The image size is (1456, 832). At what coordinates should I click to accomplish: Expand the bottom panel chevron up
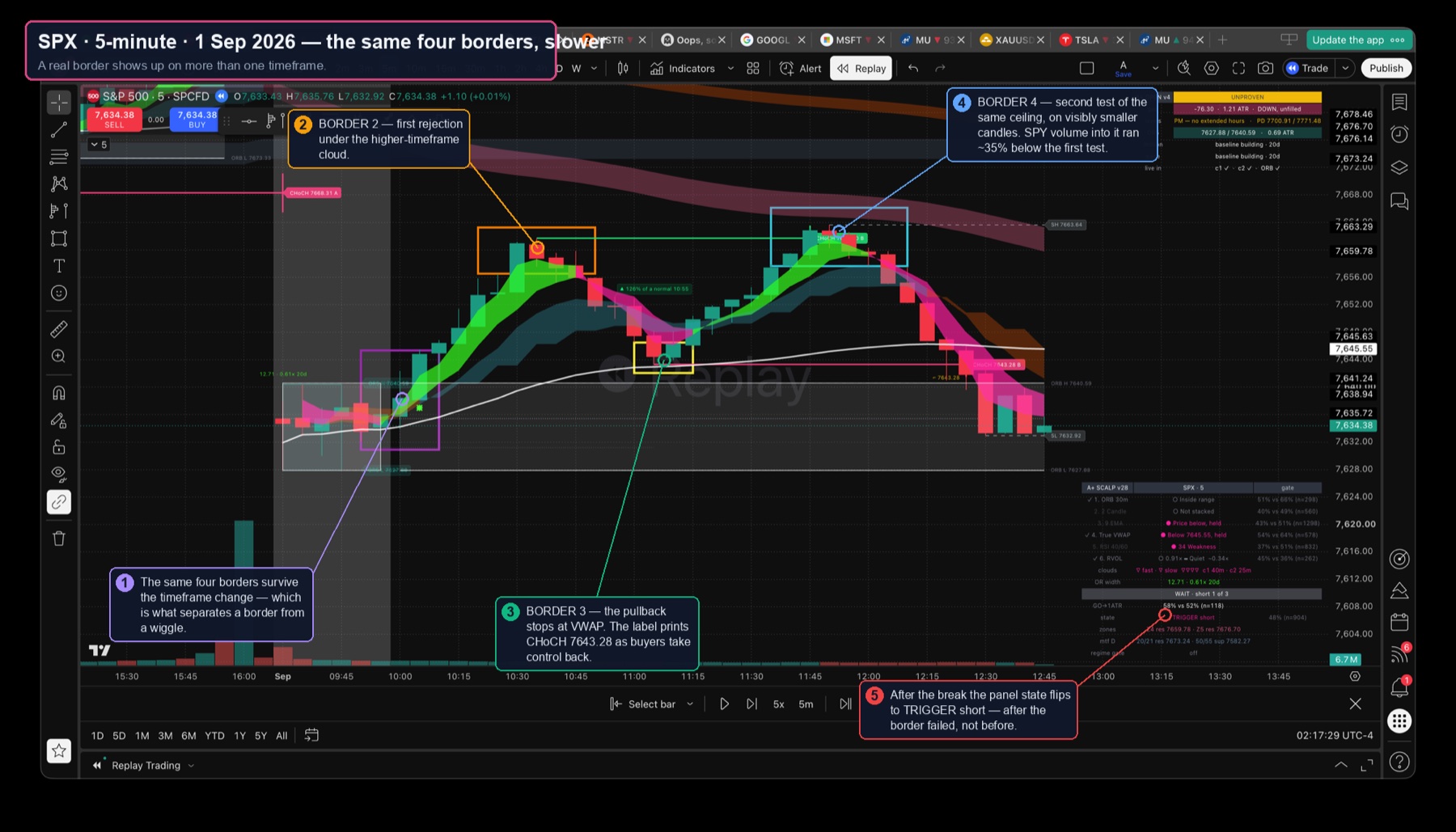(1341, 765)
